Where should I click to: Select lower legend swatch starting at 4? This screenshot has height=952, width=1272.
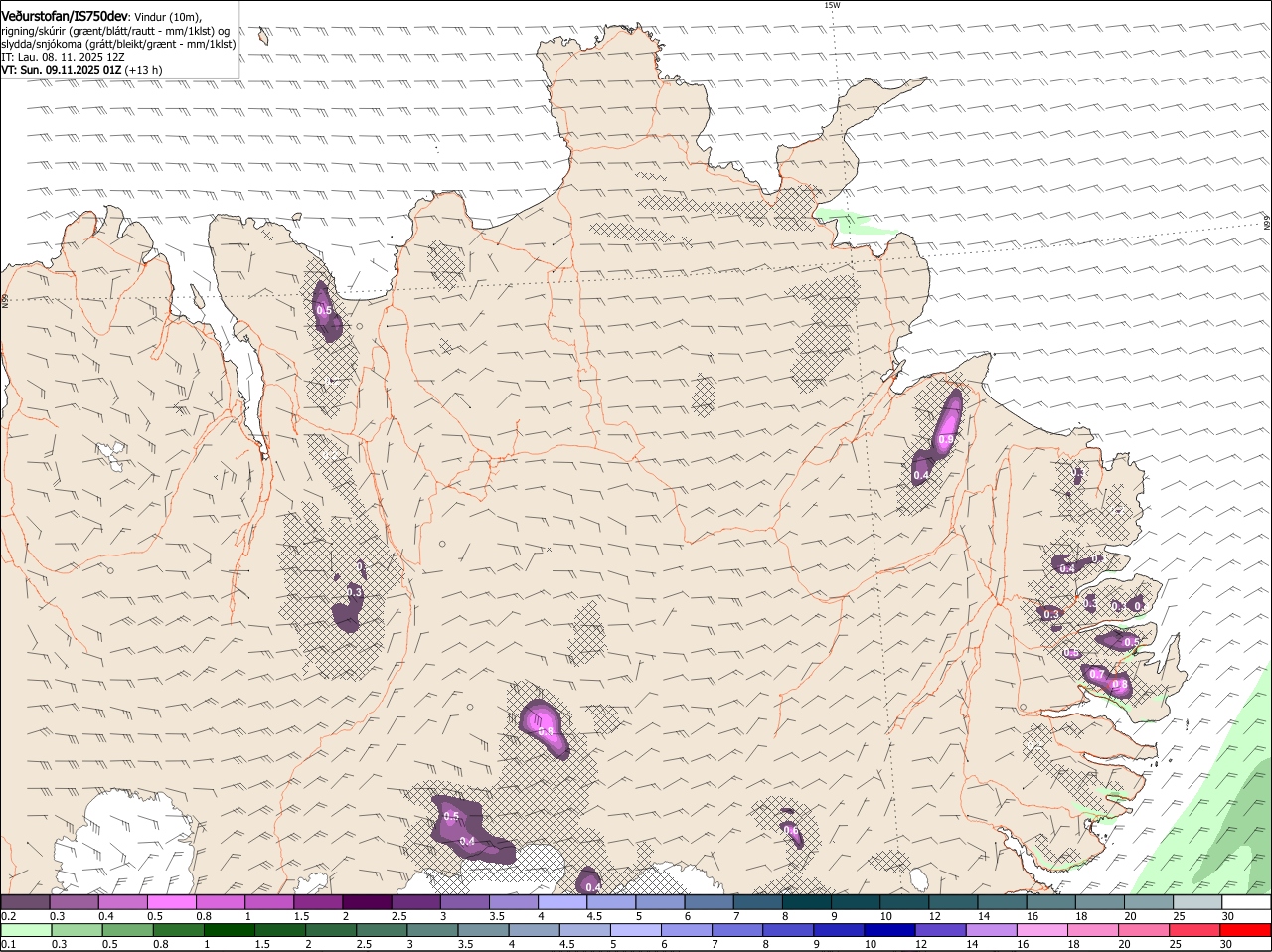[534, 930]
